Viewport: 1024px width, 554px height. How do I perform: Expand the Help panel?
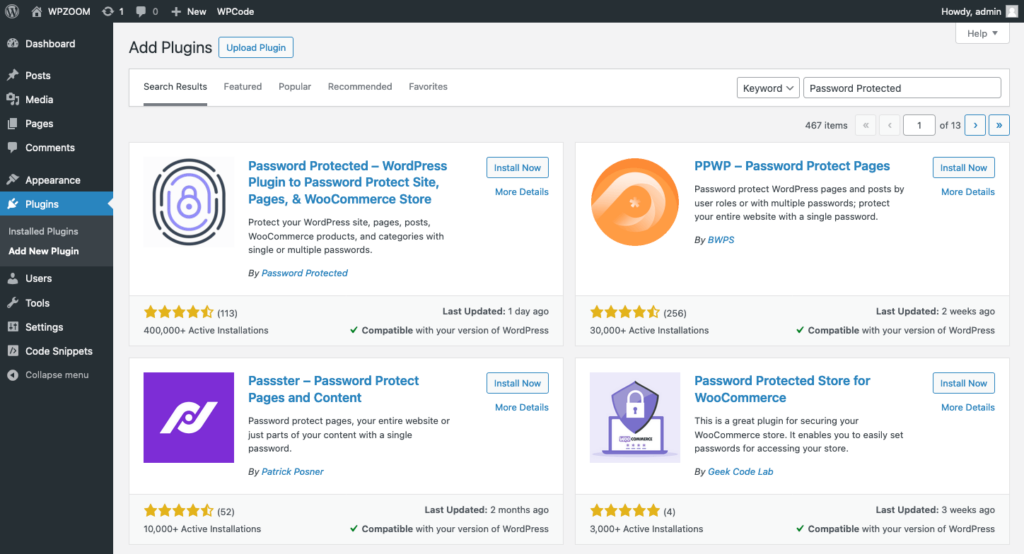point(982,33)
